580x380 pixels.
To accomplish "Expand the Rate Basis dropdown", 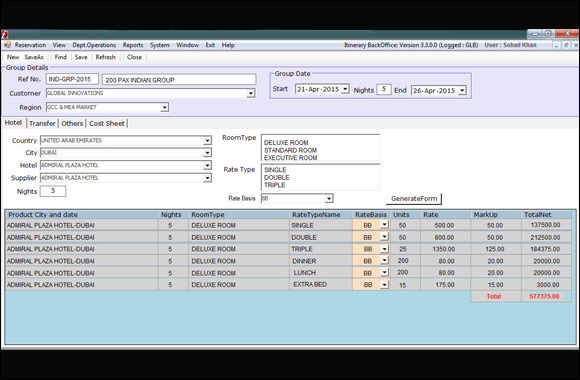I will (x=328, y=199).
